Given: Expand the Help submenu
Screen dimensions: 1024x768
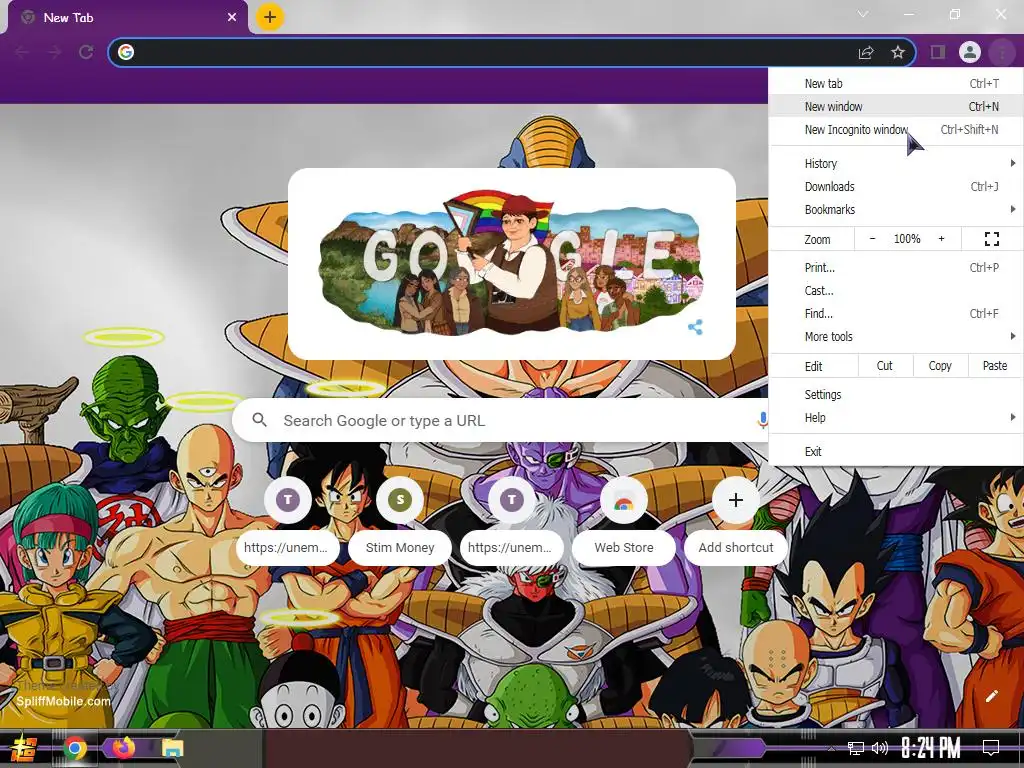Looking at the screenshot, I should tap(896, 417).
